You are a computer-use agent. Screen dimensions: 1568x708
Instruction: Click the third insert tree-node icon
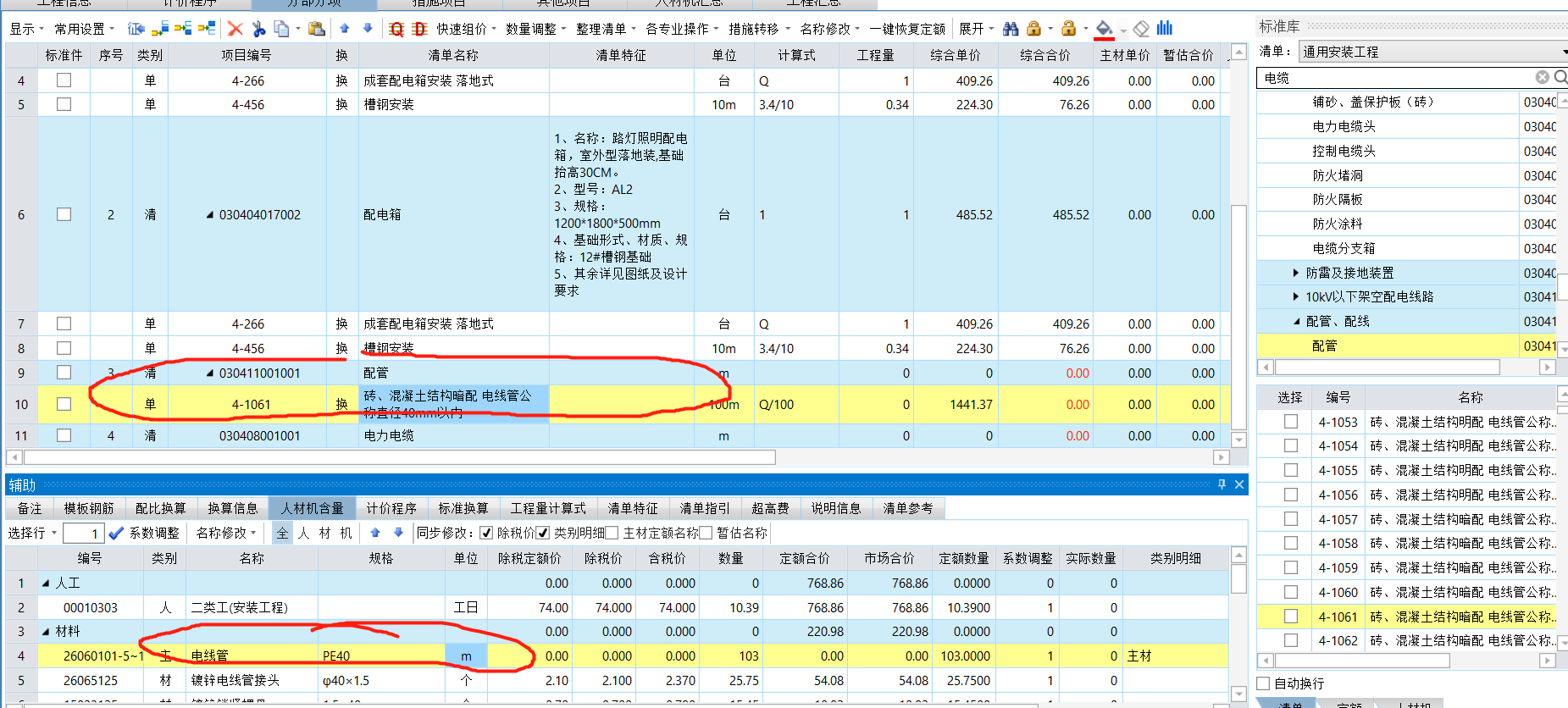click(x=183, y=29)
